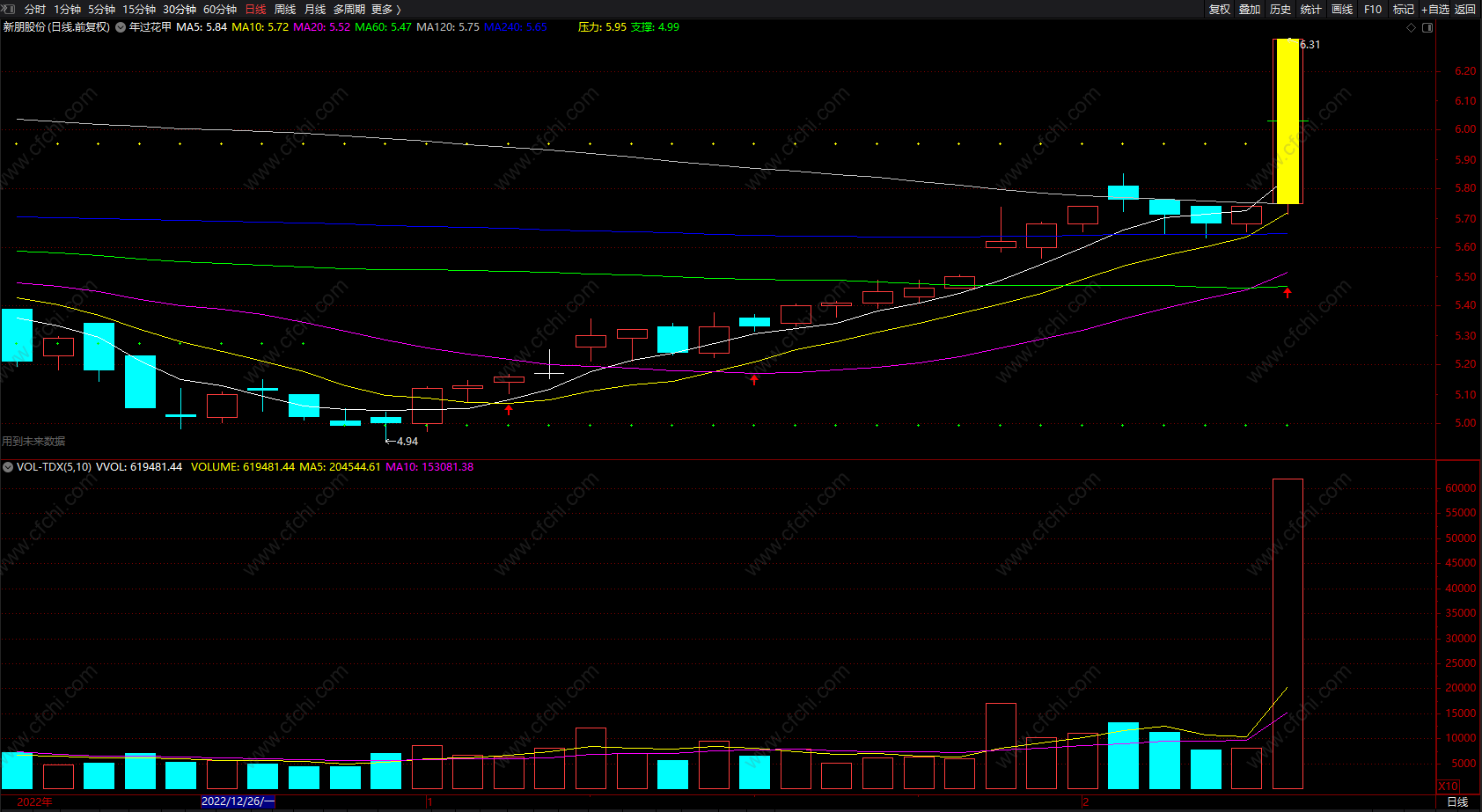The height and width of the screenshot is (812, 1482).
Task: Click the 2022年 year label on timeline
Action: [x=34, y=801]
